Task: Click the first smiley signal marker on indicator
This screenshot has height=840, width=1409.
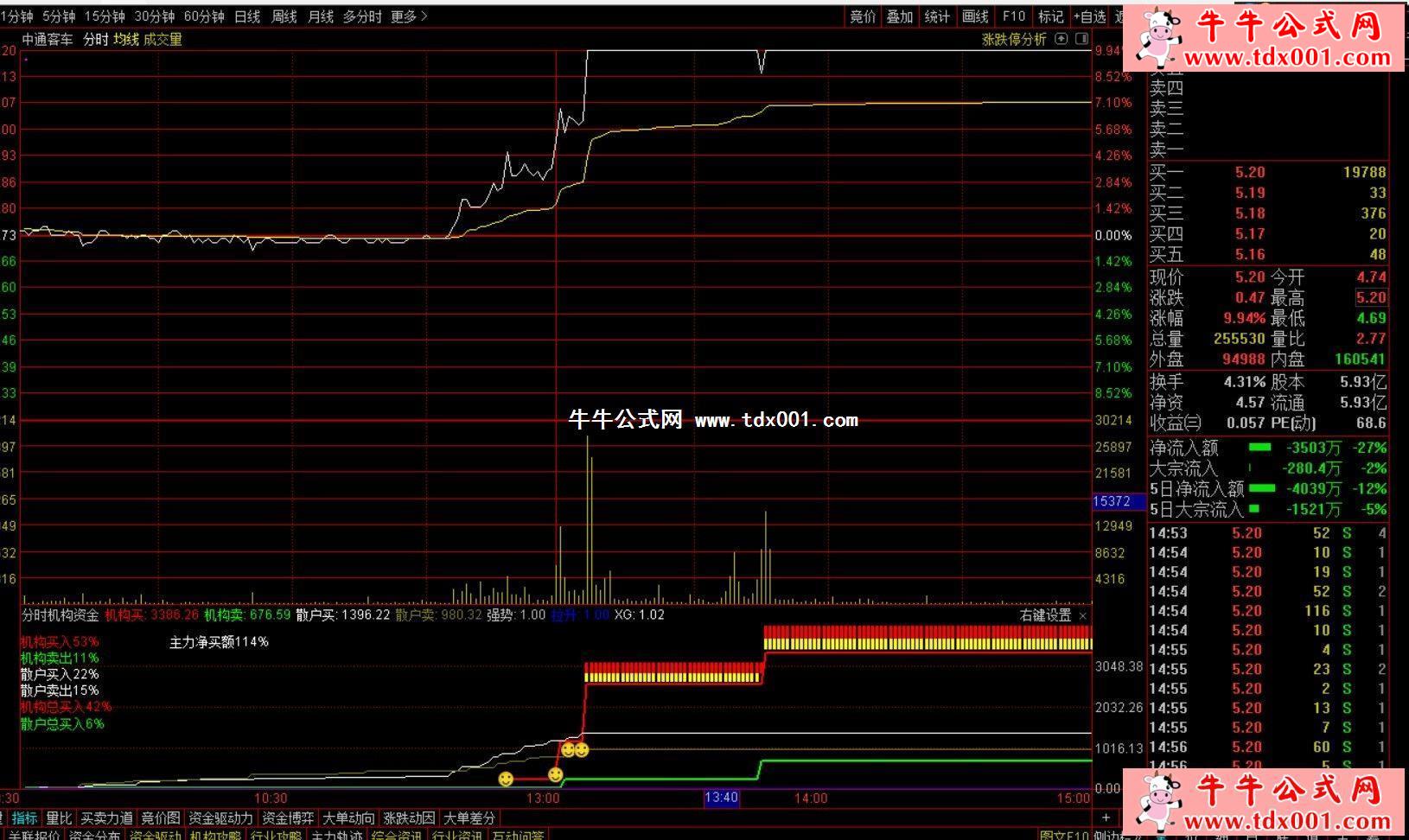Action: [x=506, y=779]
